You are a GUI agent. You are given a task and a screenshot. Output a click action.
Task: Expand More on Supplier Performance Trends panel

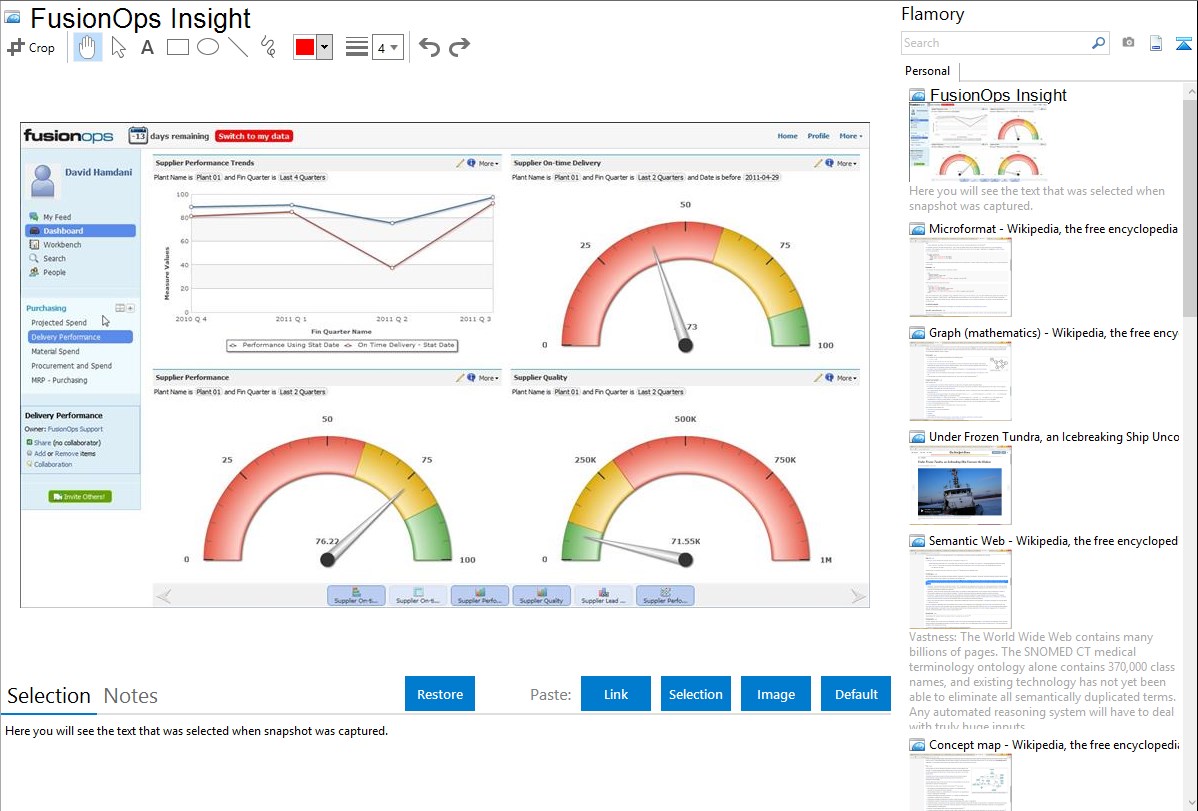pyautogui.click(x=488, y=164)
